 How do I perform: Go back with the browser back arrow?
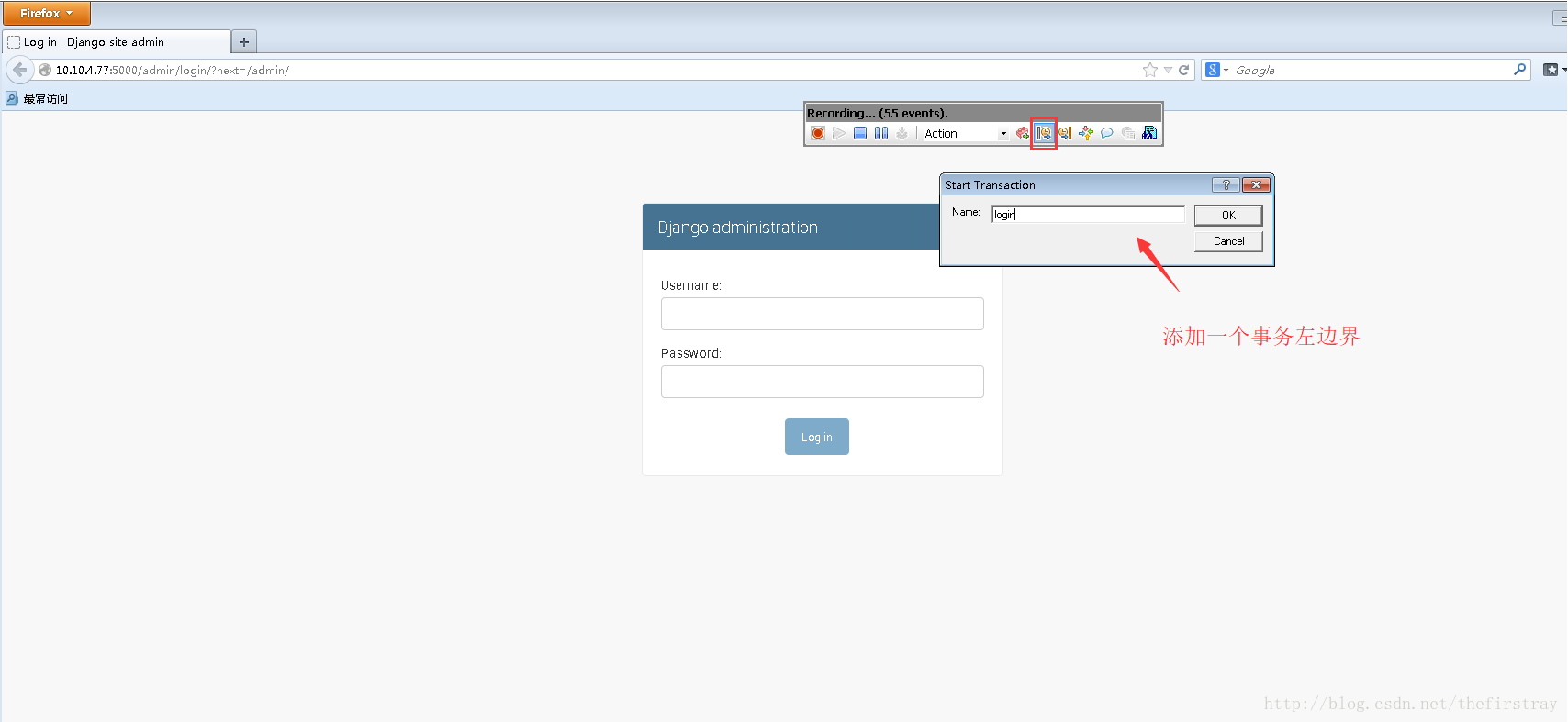[19, 70]
